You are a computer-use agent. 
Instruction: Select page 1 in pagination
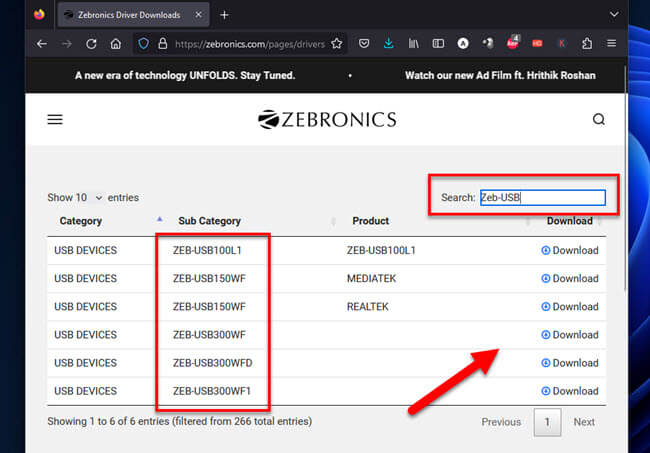coord(547,422)
